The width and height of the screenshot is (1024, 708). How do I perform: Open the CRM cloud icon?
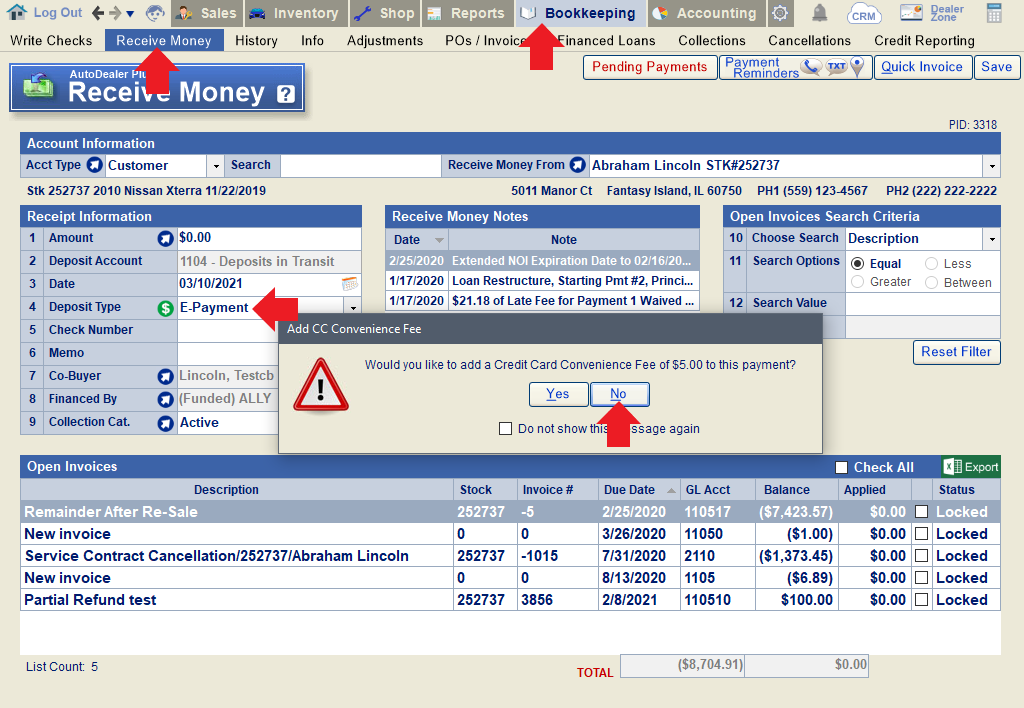(864, 14)
